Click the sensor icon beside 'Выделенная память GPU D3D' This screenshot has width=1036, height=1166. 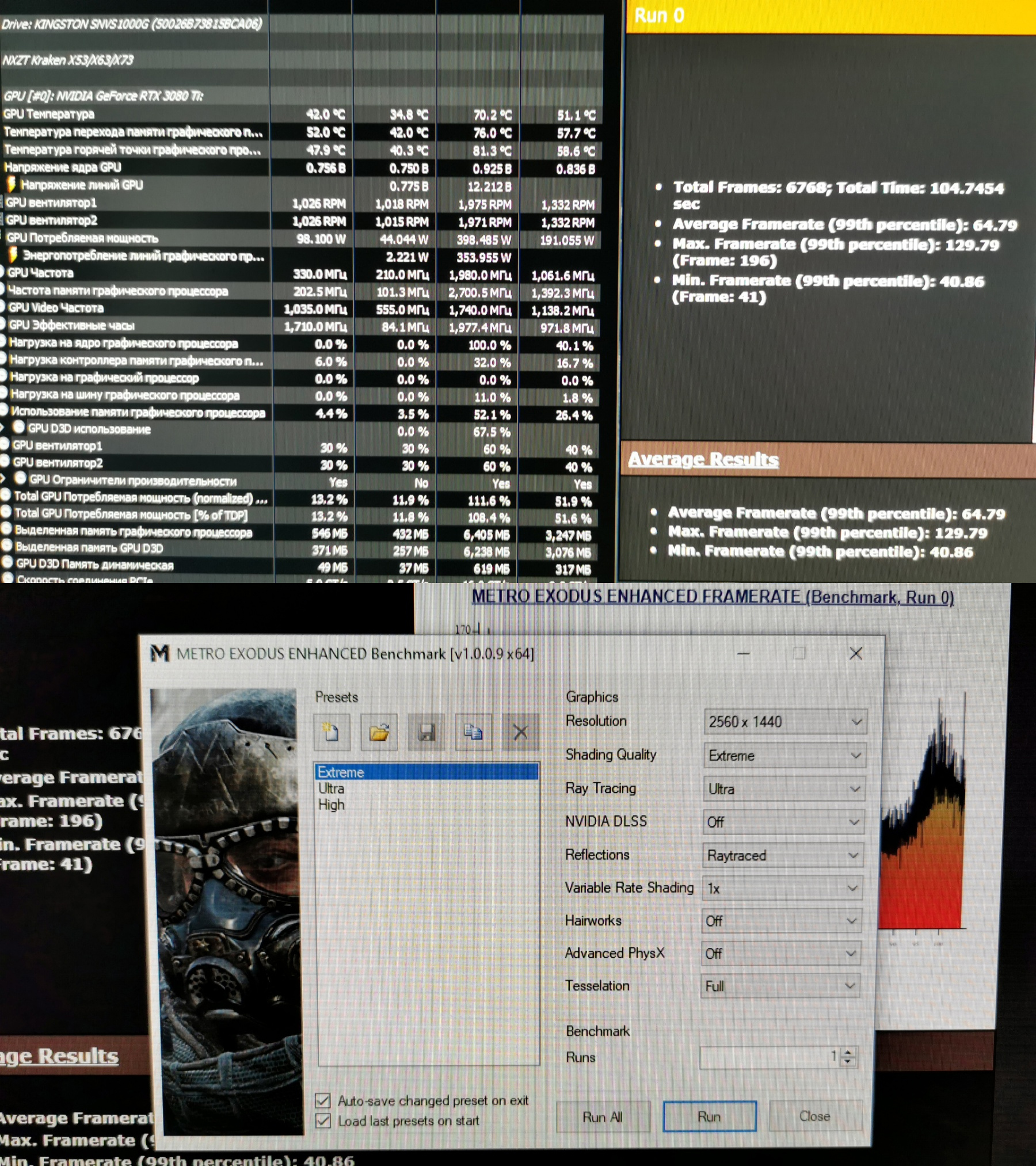7,546
